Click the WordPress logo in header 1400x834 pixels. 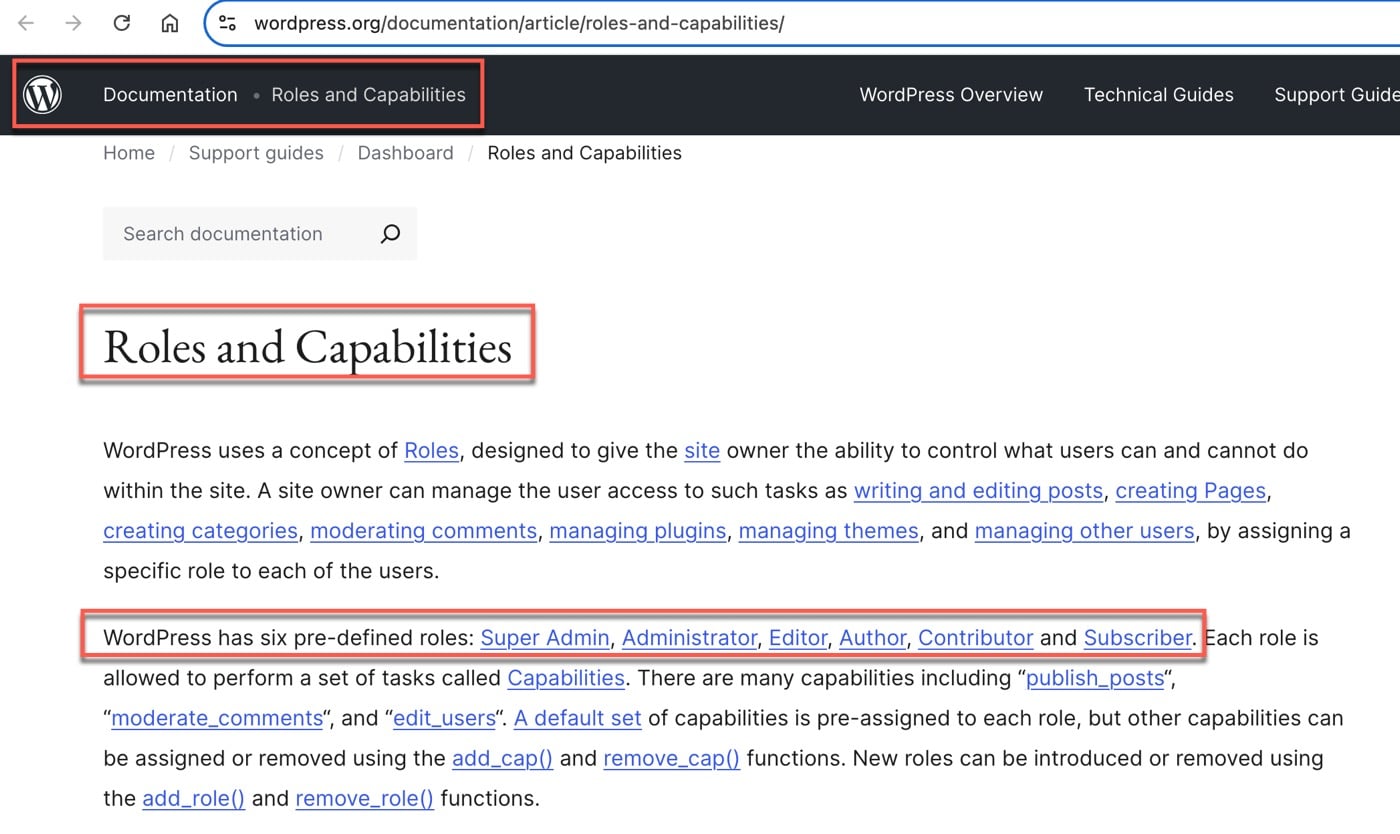point(42,95)
